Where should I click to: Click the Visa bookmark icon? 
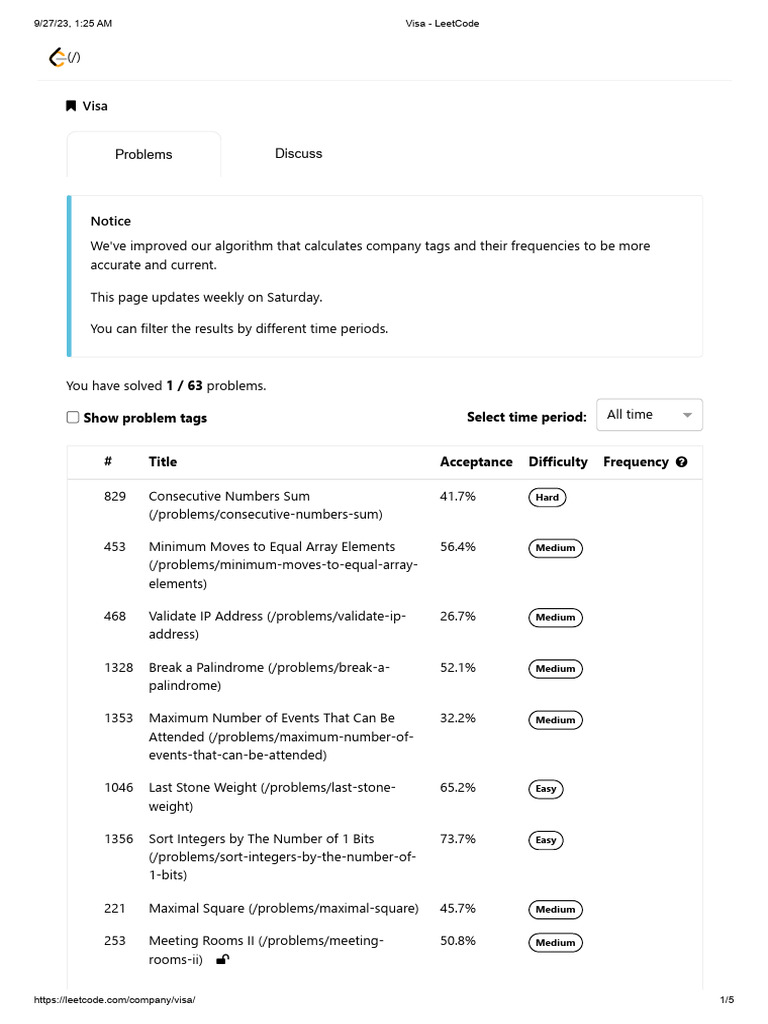(x=71, y=106)
